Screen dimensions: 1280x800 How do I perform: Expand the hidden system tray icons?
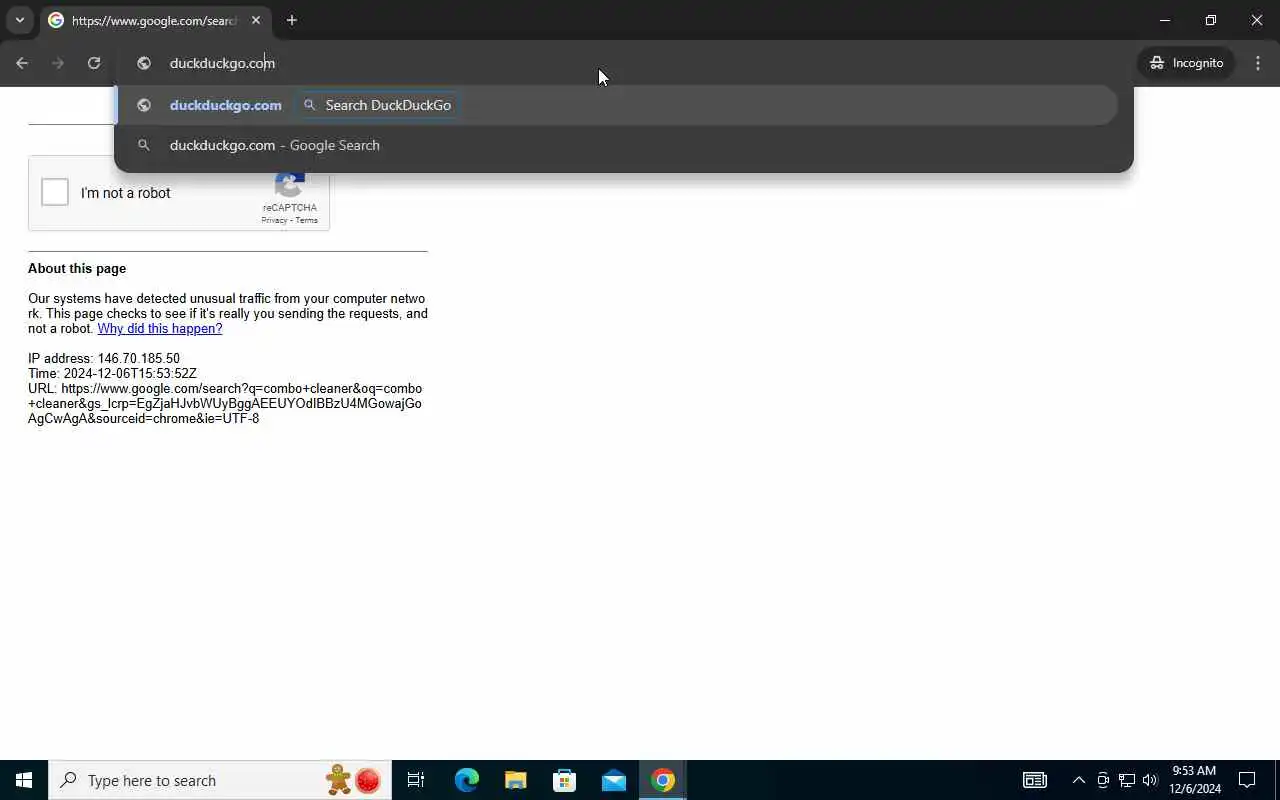pos(1078,780)
